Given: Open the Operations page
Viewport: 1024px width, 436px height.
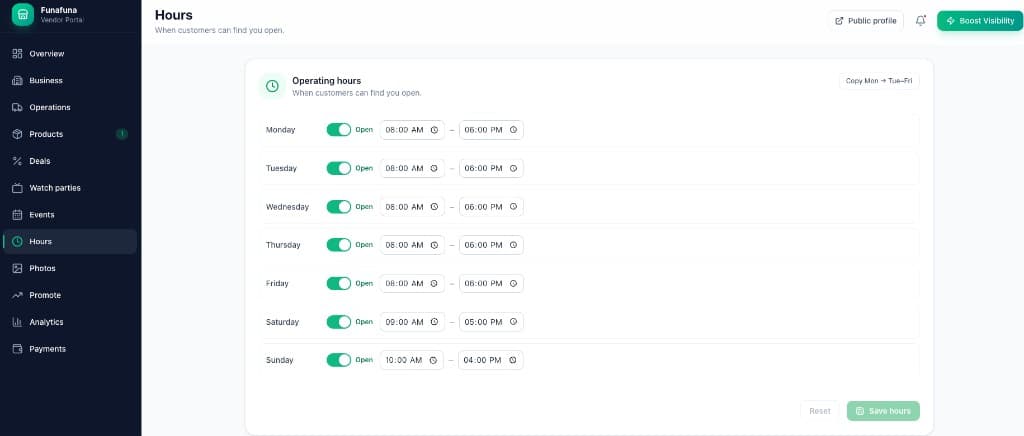Looking at the screenshot, I should coord(70,107).
